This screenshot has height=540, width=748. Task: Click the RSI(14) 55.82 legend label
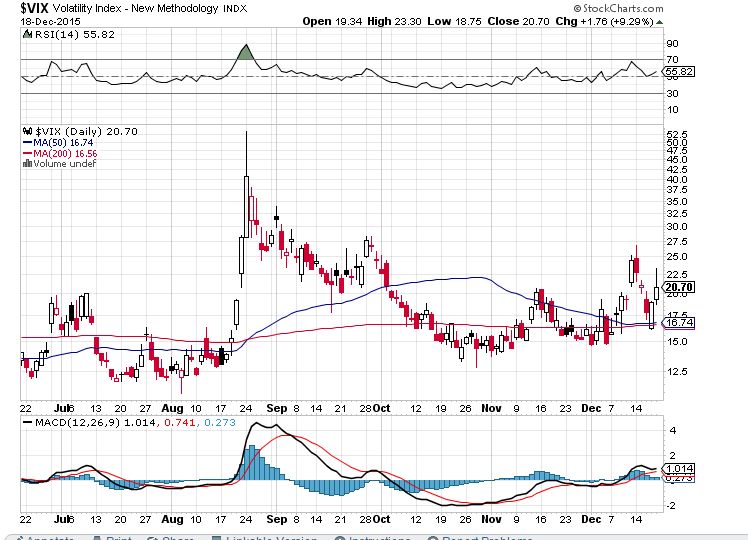pyautogui.click(x=75, y=34)
